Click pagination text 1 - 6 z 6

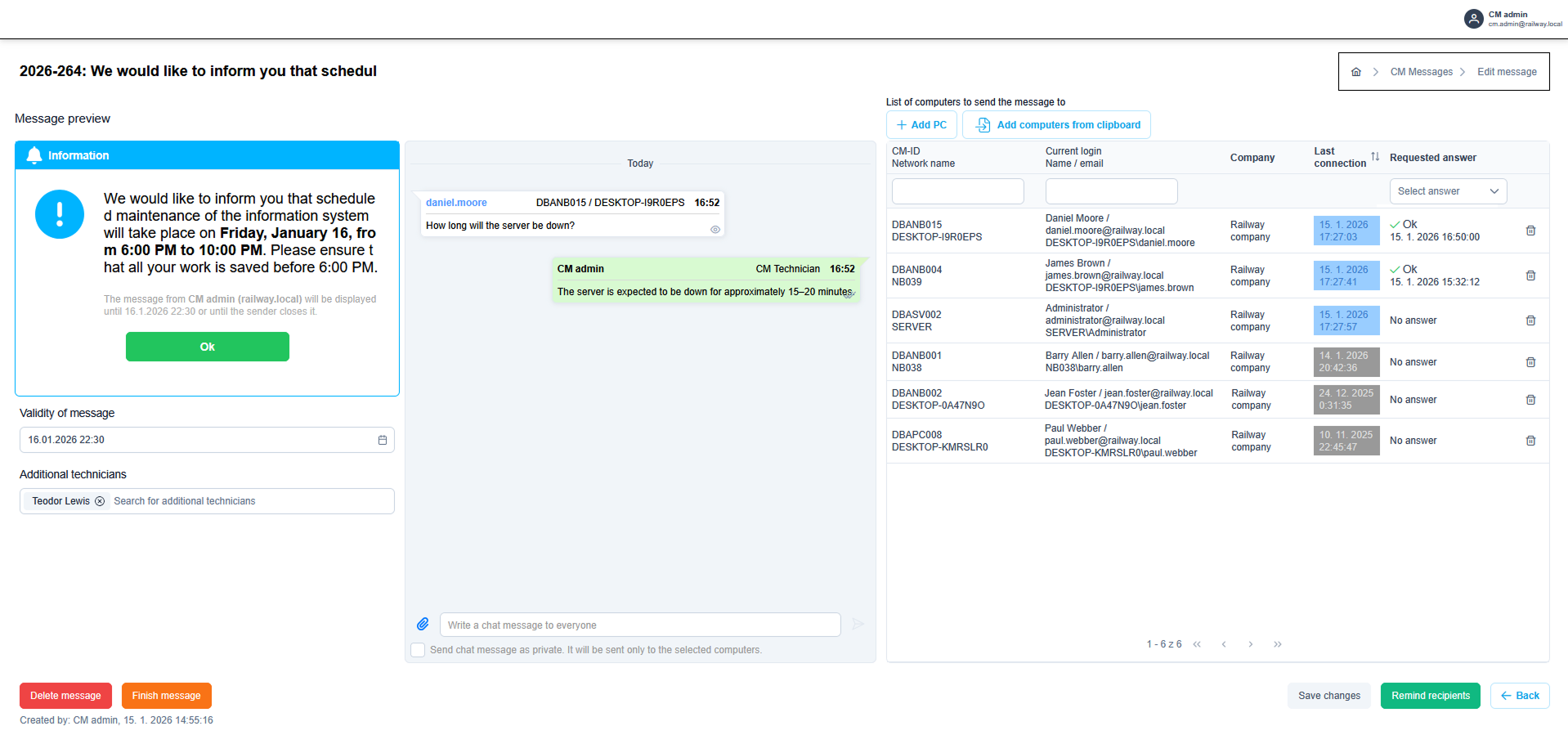click(x=1164, y=644)
